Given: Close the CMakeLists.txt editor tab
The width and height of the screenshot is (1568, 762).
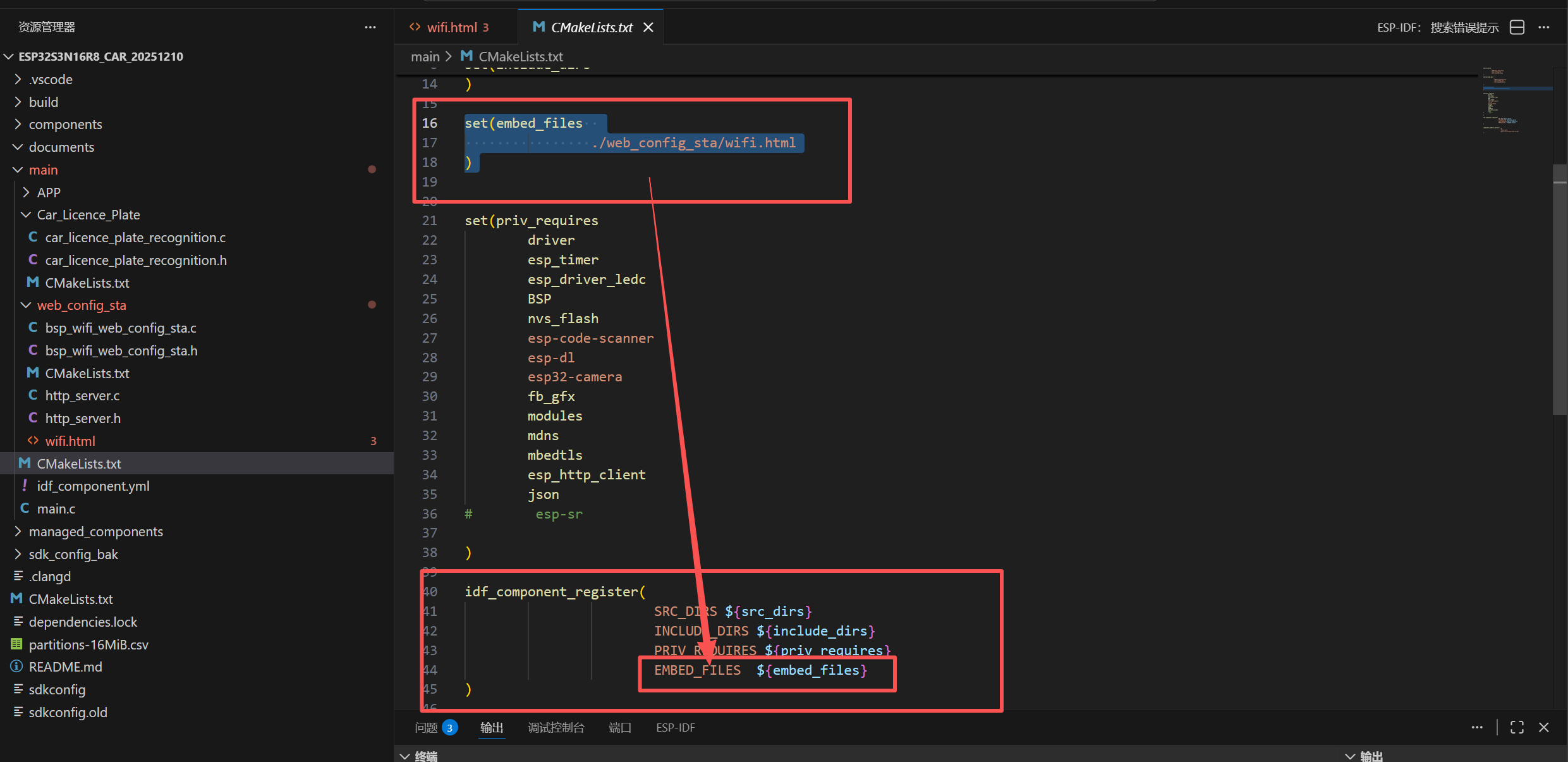Looking at the screenshot, I should [648, 27].
